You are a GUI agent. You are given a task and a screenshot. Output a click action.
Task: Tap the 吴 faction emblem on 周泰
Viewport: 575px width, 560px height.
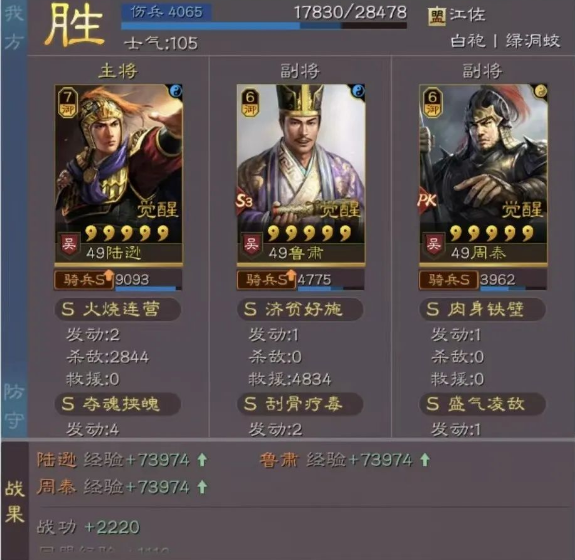(433, 245)
